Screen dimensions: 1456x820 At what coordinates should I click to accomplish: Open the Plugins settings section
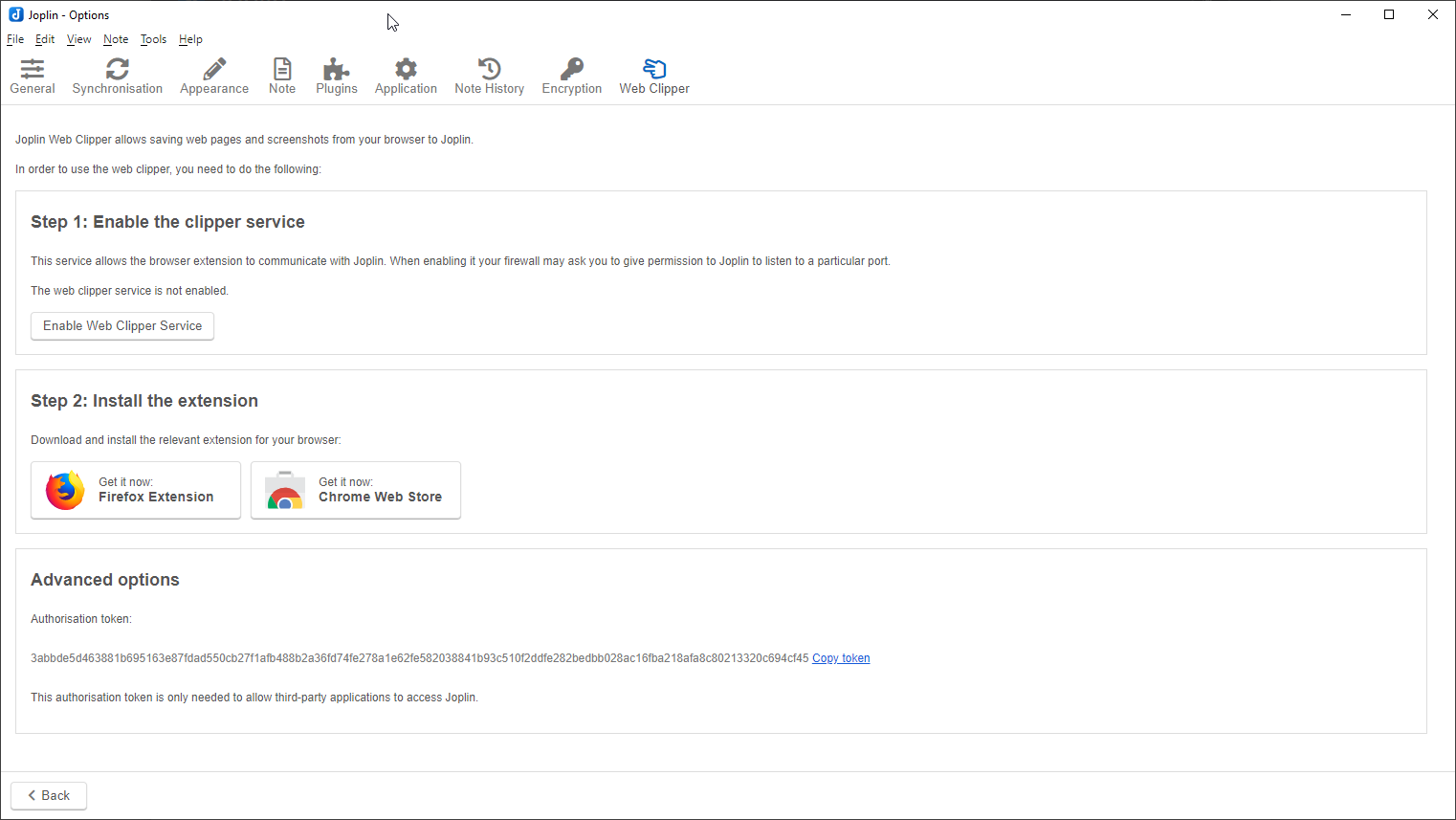click(337, 77)
